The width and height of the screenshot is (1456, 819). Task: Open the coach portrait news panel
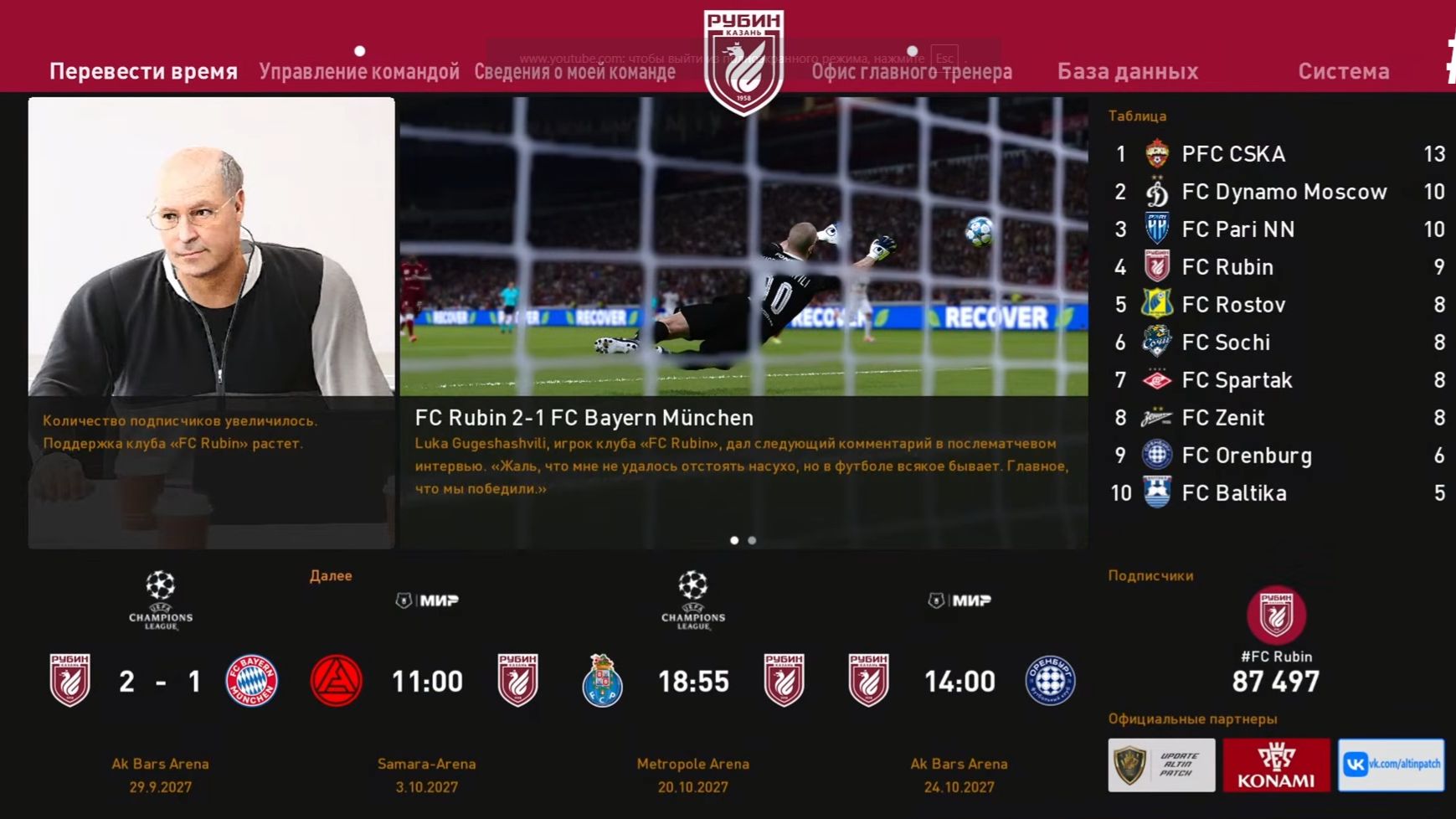pos(211,323)
